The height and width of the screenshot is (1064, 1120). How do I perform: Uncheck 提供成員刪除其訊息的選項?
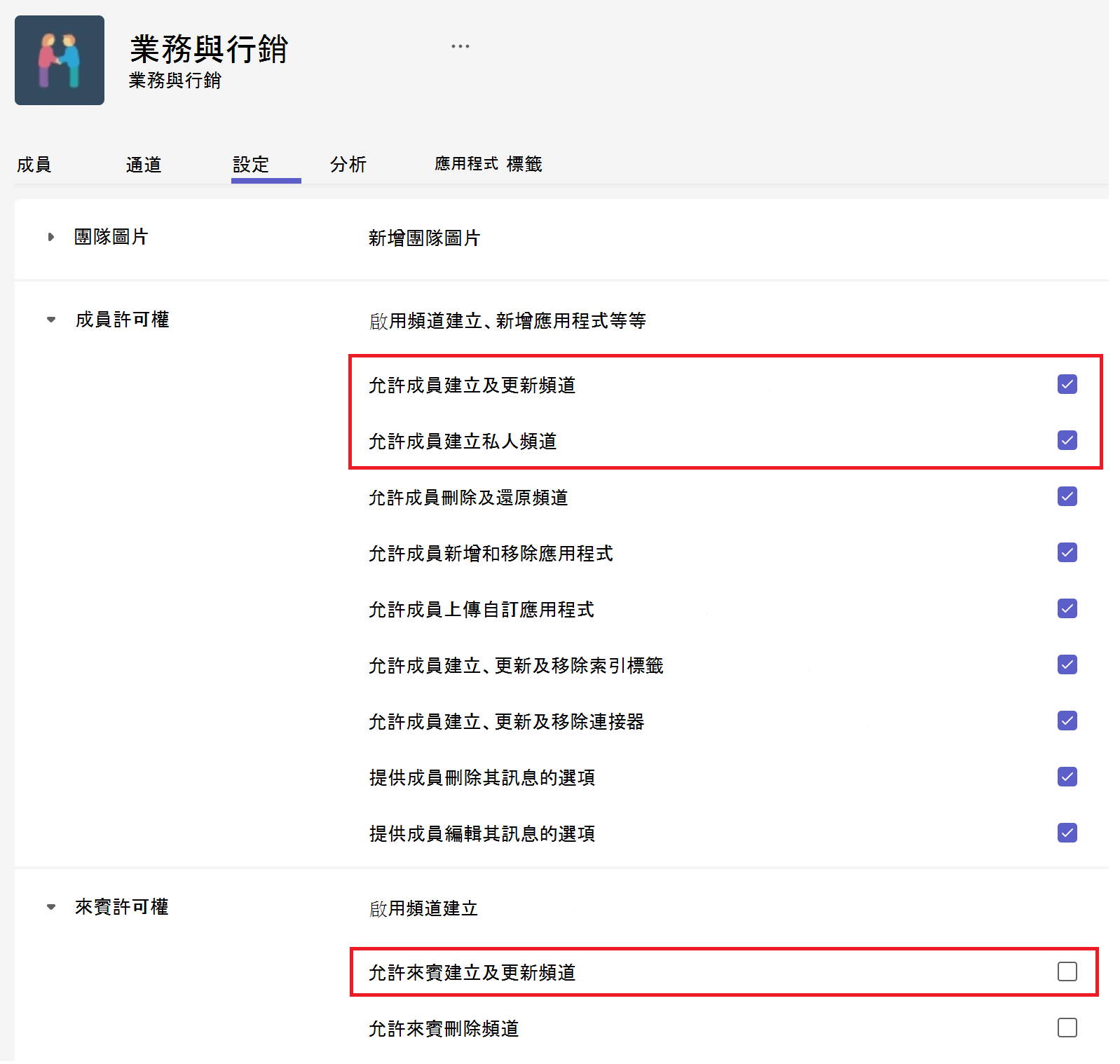click(x=1067, y=777)
